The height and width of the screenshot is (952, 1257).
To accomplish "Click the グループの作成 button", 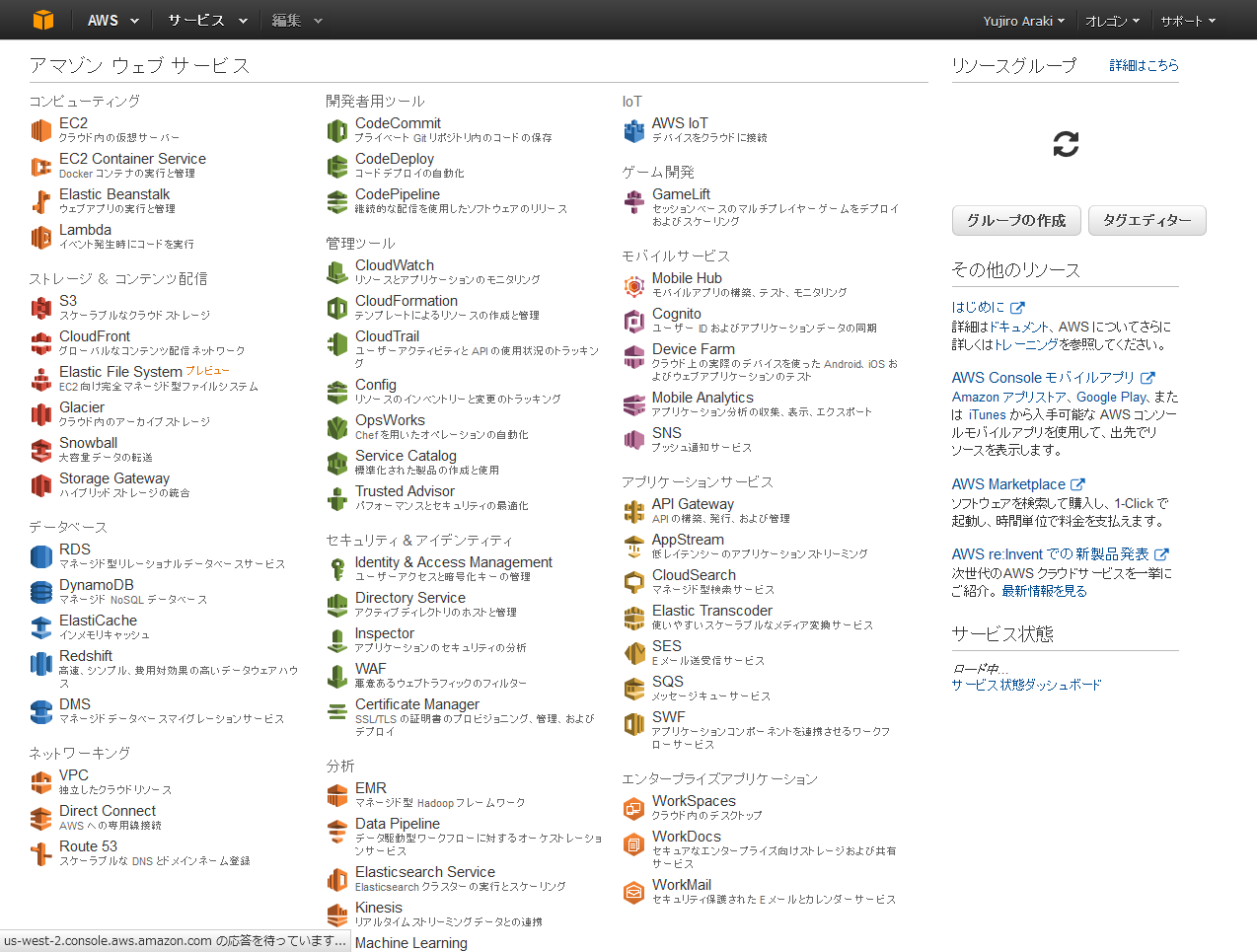I will 1016,221.
